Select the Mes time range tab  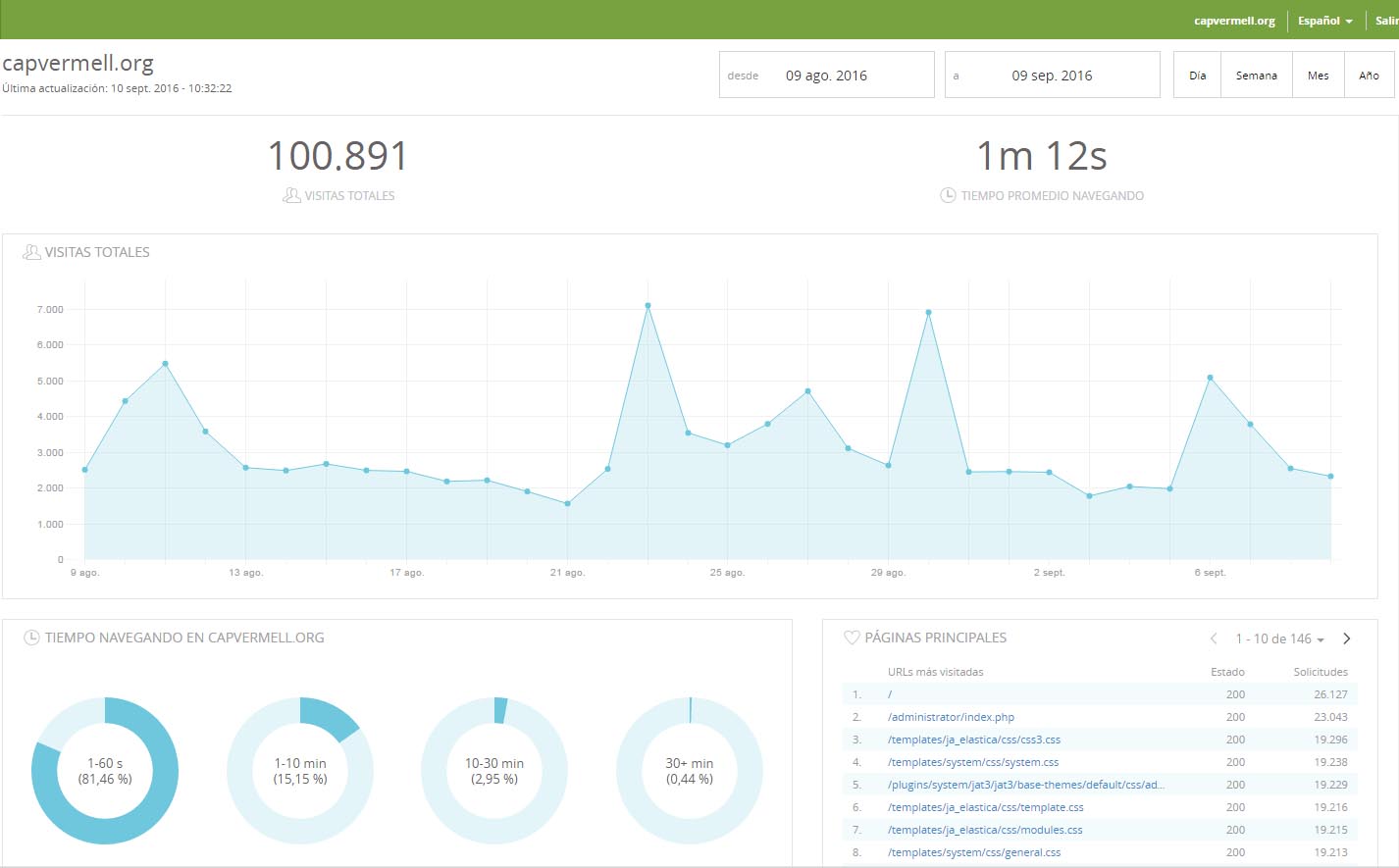click(1319, 76)
